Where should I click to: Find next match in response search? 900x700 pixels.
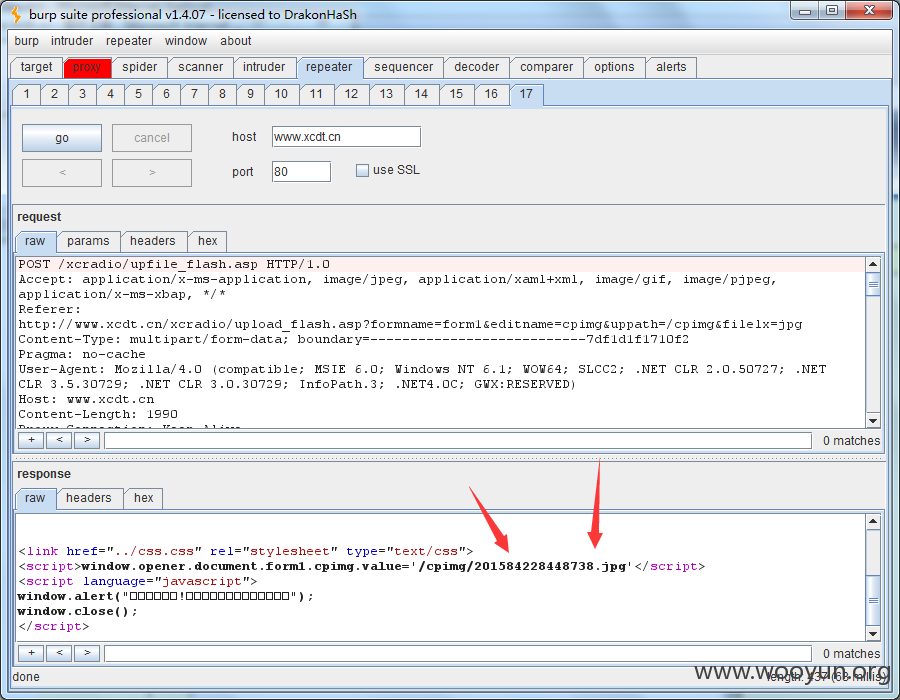click(x=87, y=653)
